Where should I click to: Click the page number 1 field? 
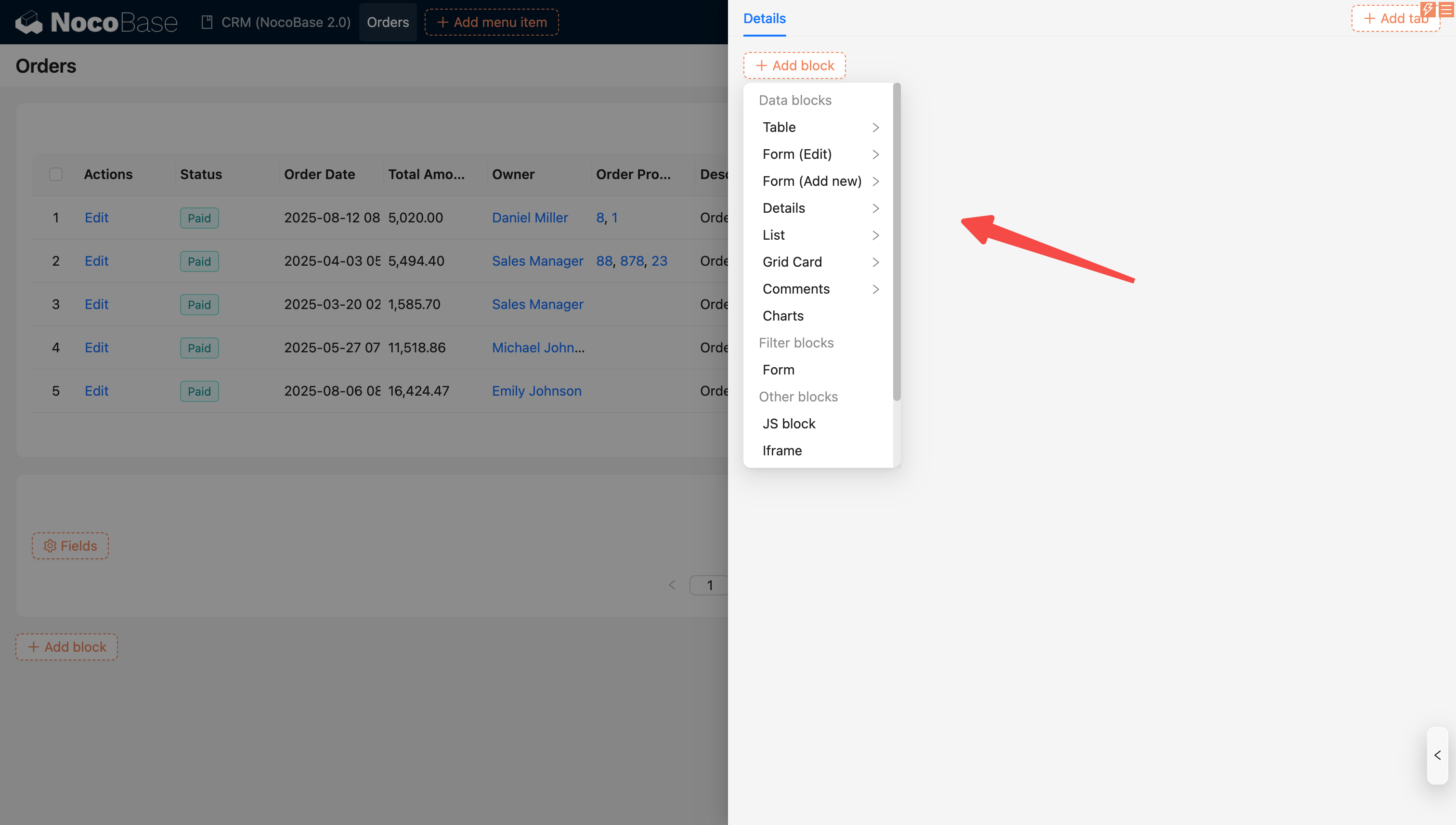pyautogui.click(x=709, y=585)
